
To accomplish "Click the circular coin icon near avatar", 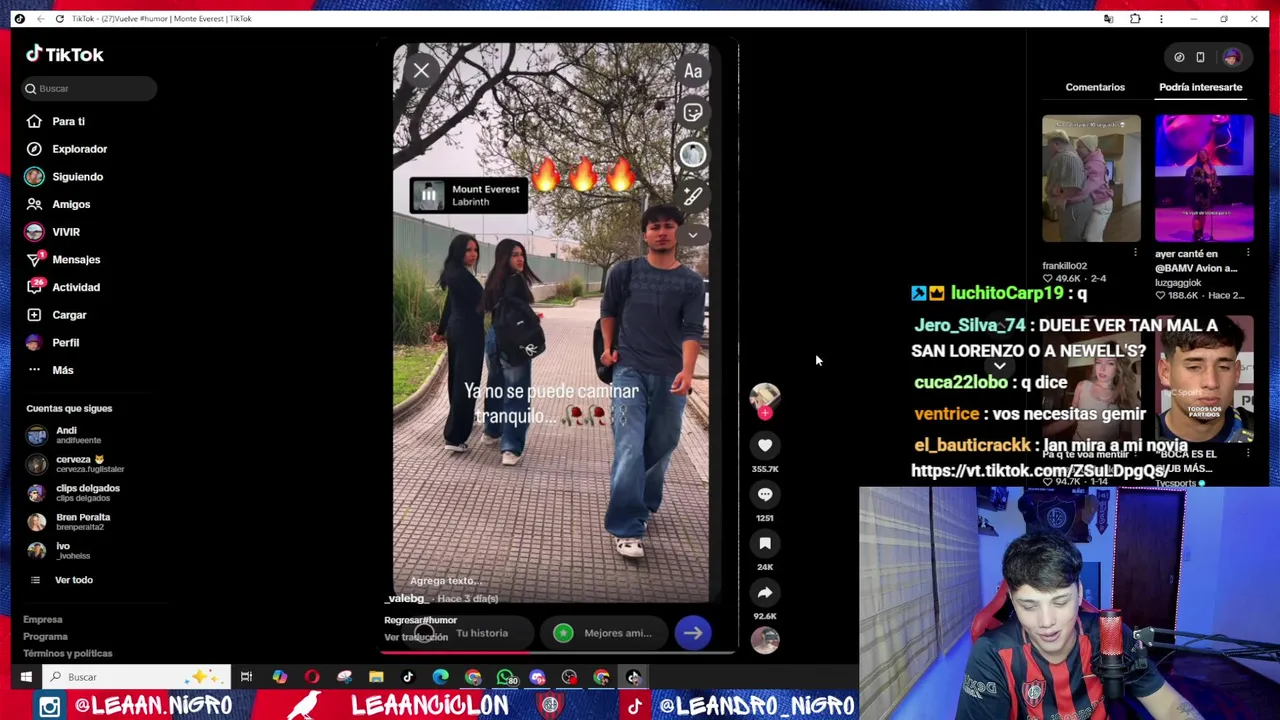I will pyautogui.click(x=1179, y=58).
